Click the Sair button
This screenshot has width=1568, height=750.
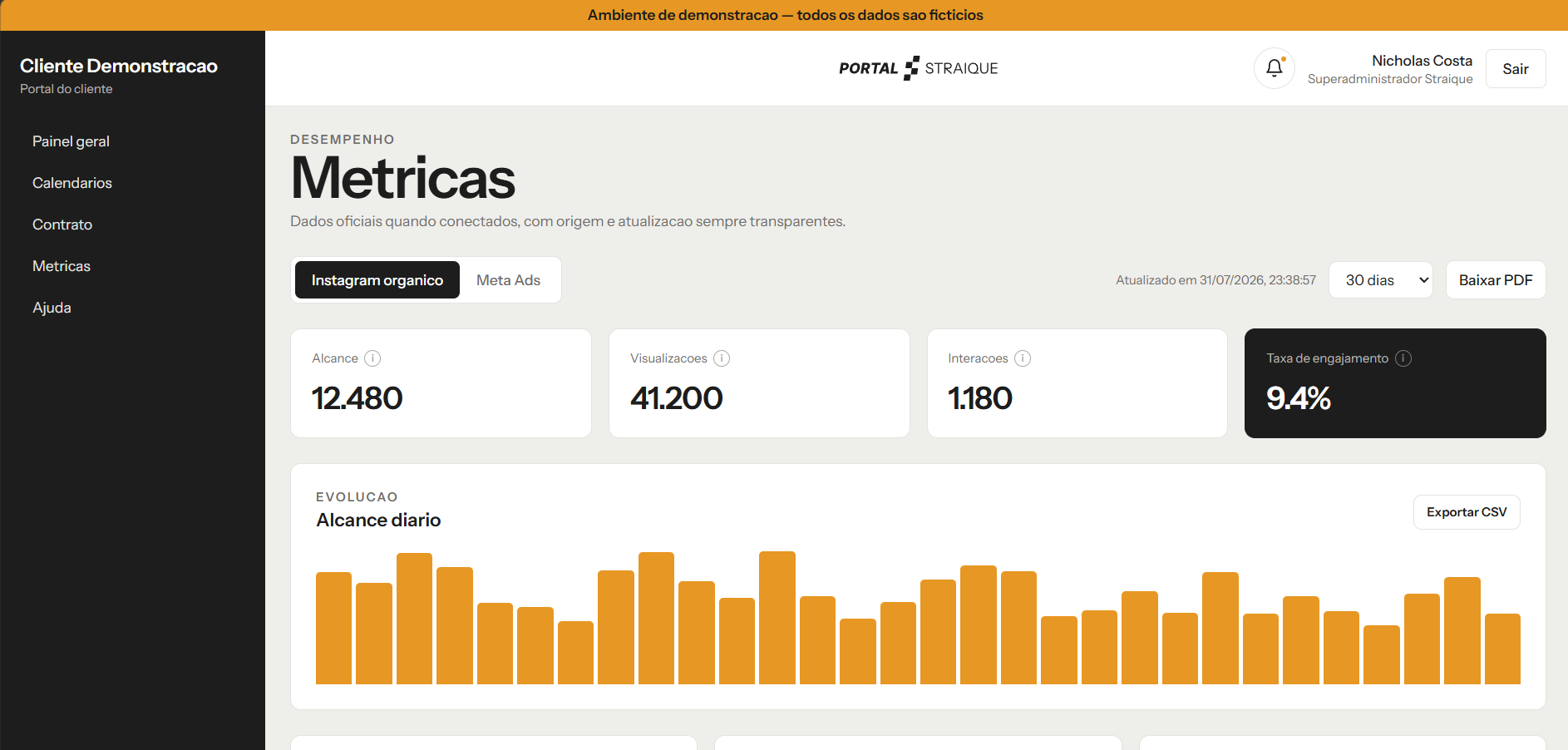1516,69
